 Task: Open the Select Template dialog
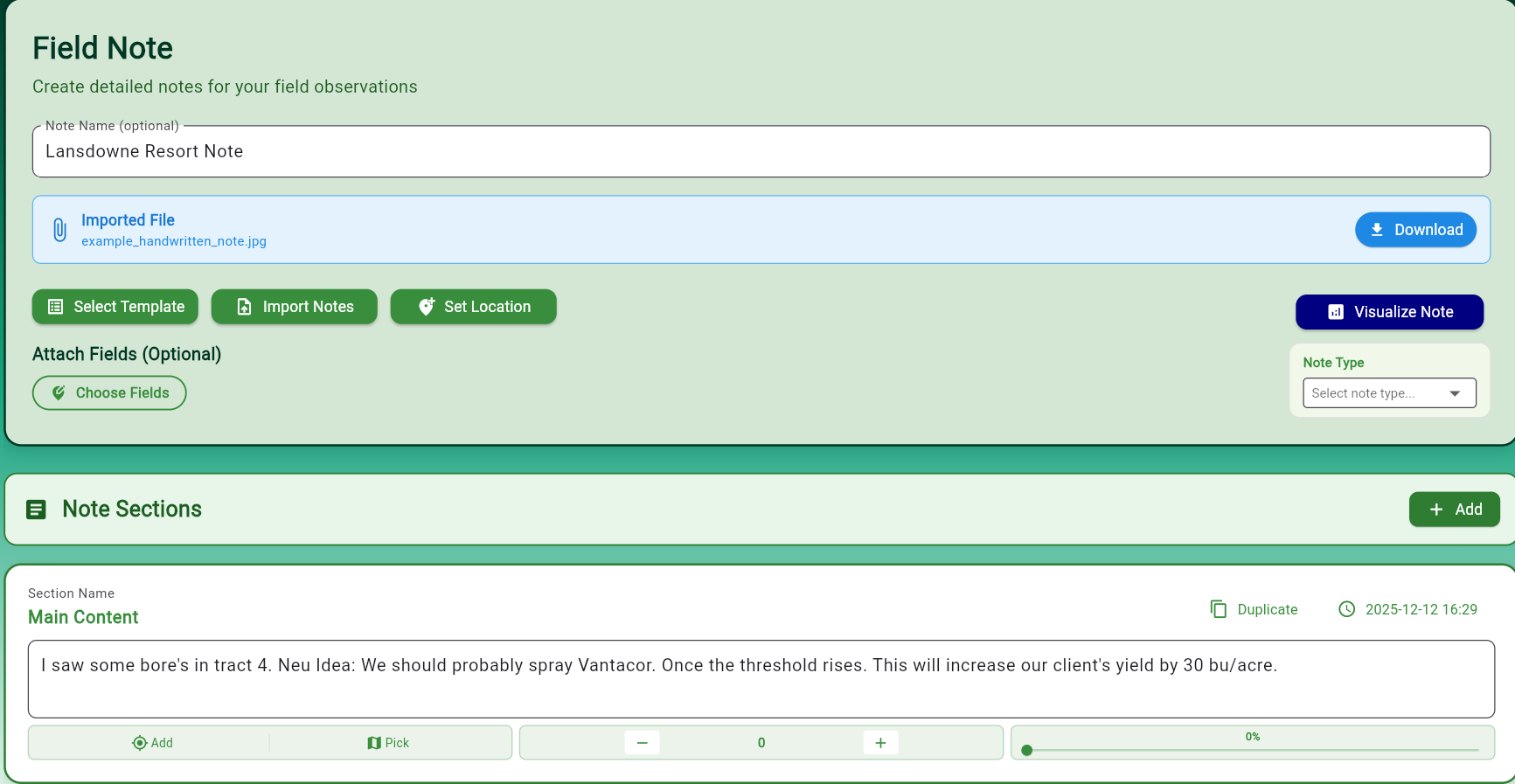pos(115,307)
